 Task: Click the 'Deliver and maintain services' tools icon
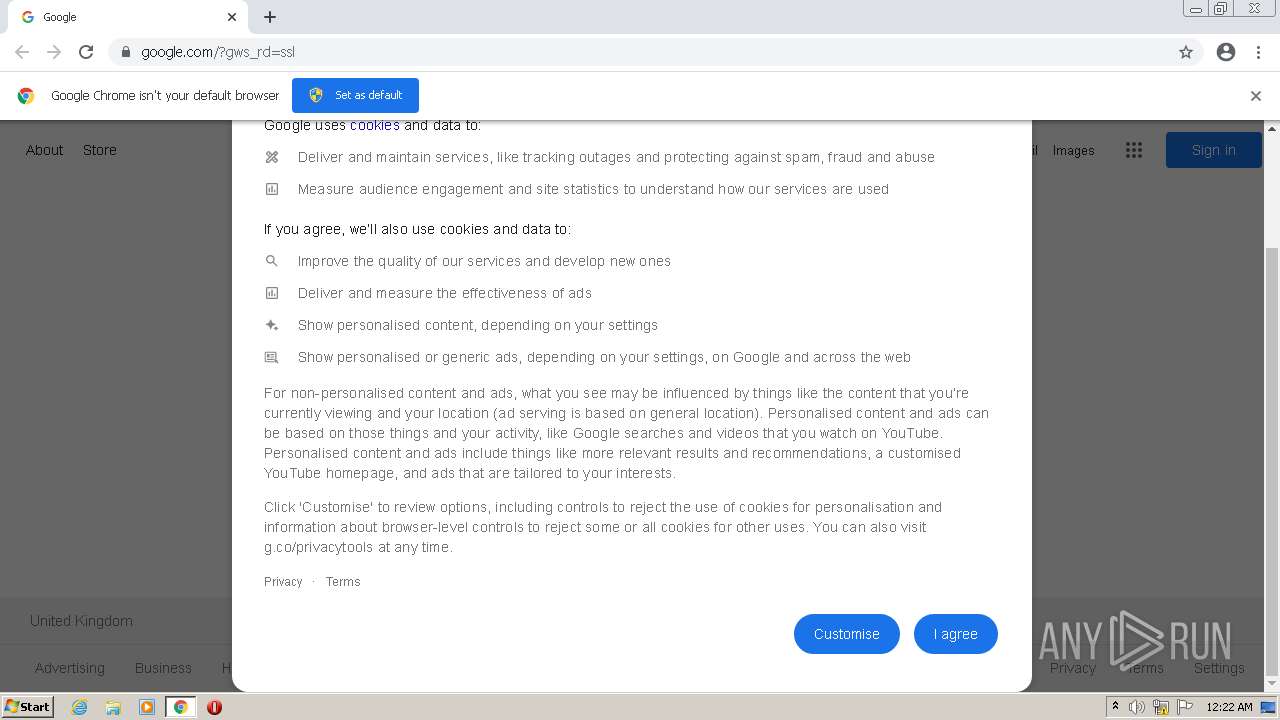point(271,157)
